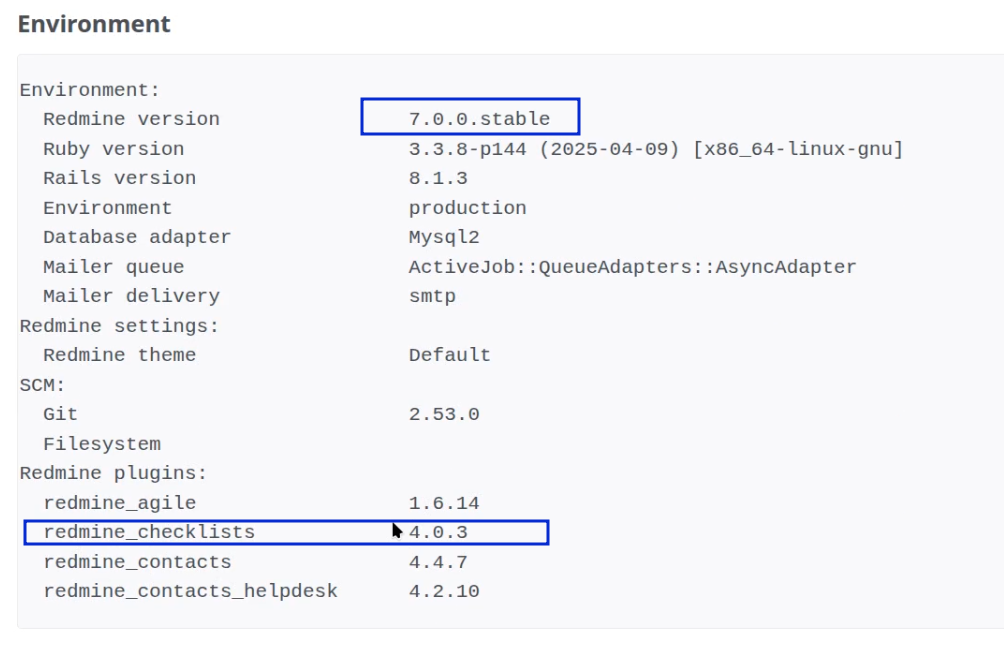Click the "Database adapter" label

point(137,237)
